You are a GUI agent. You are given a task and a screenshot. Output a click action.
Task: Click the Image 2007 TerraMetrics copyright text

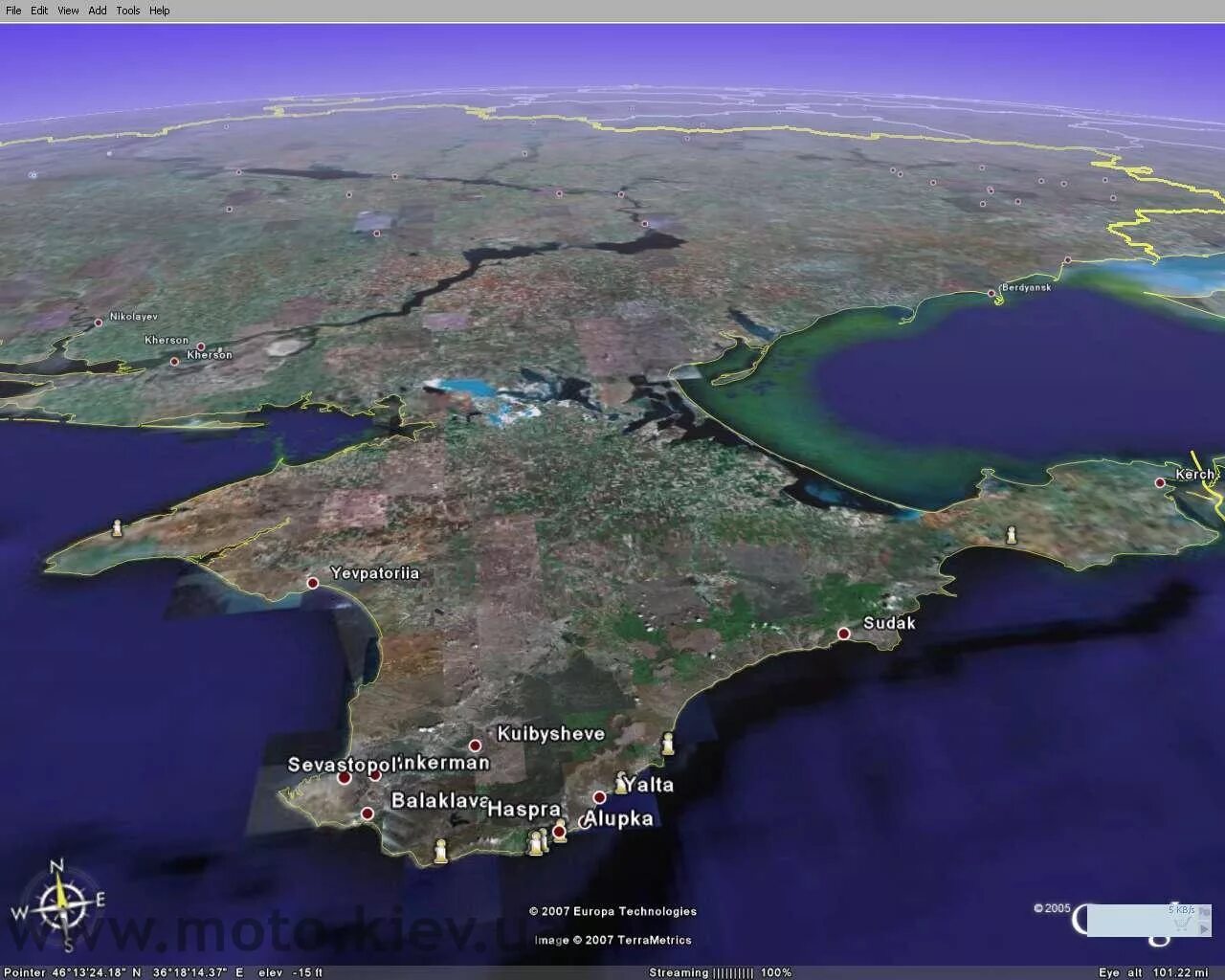tap(612, 940)
